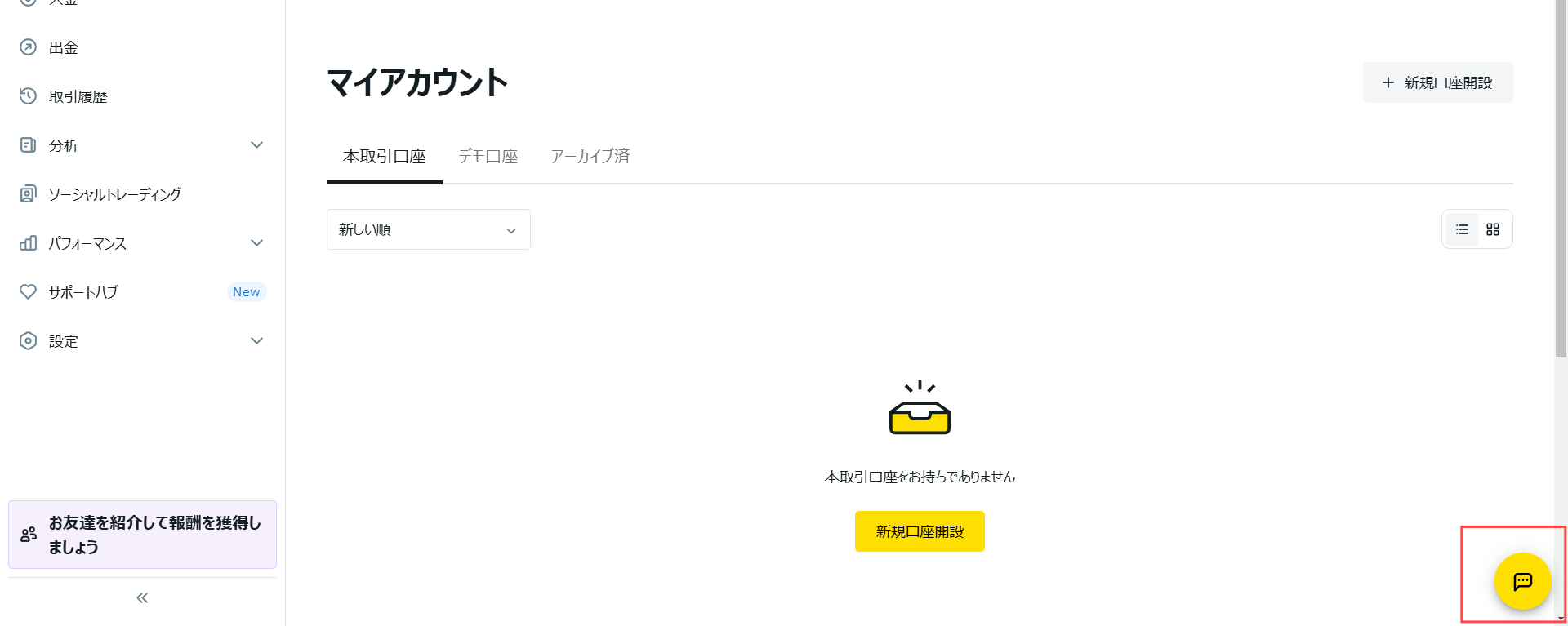Switch to grid view layout
Viewport: 1568px width, 626px height.
point(1493,229)
